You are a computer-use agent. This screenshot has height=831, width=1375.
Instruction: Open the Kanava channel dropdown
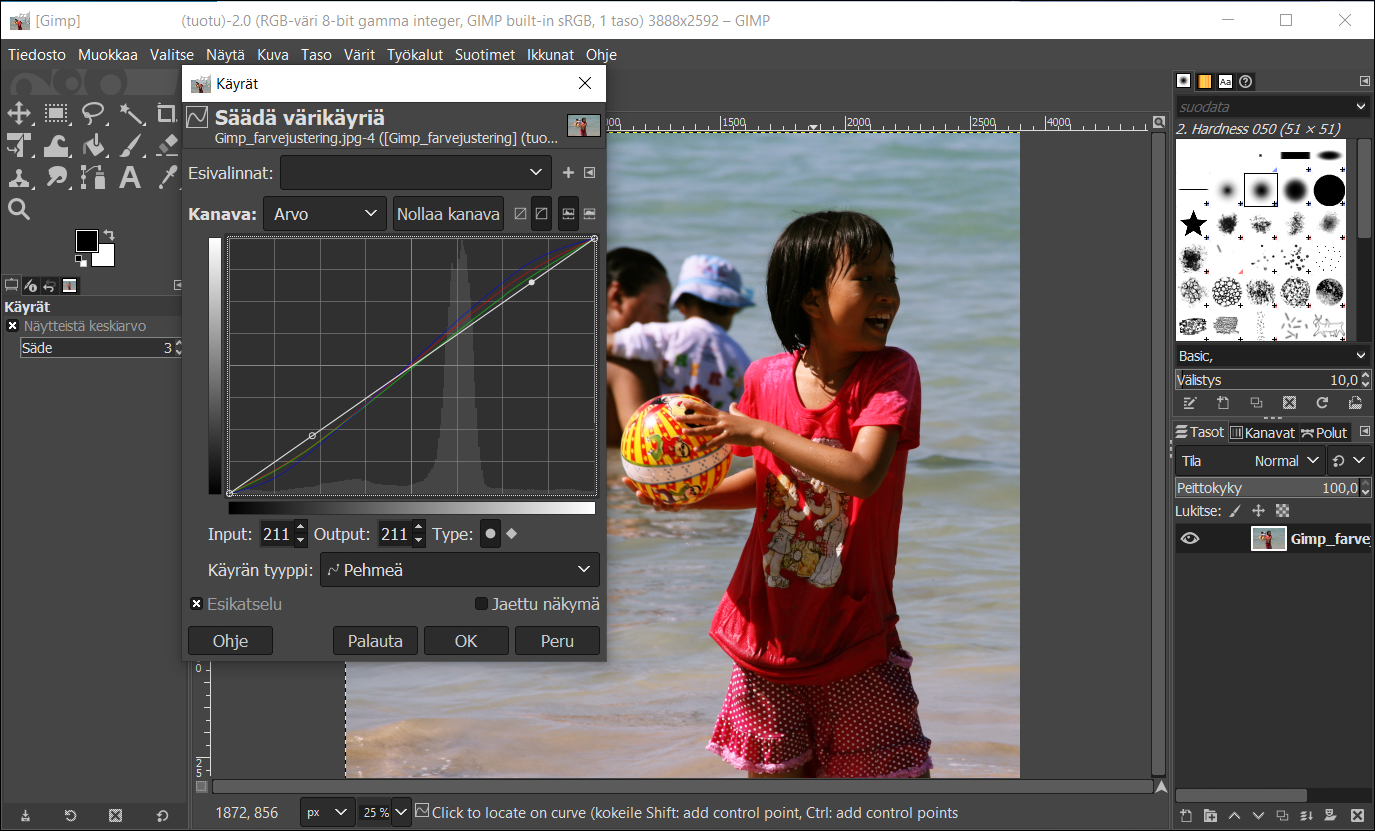coord(324,214)
